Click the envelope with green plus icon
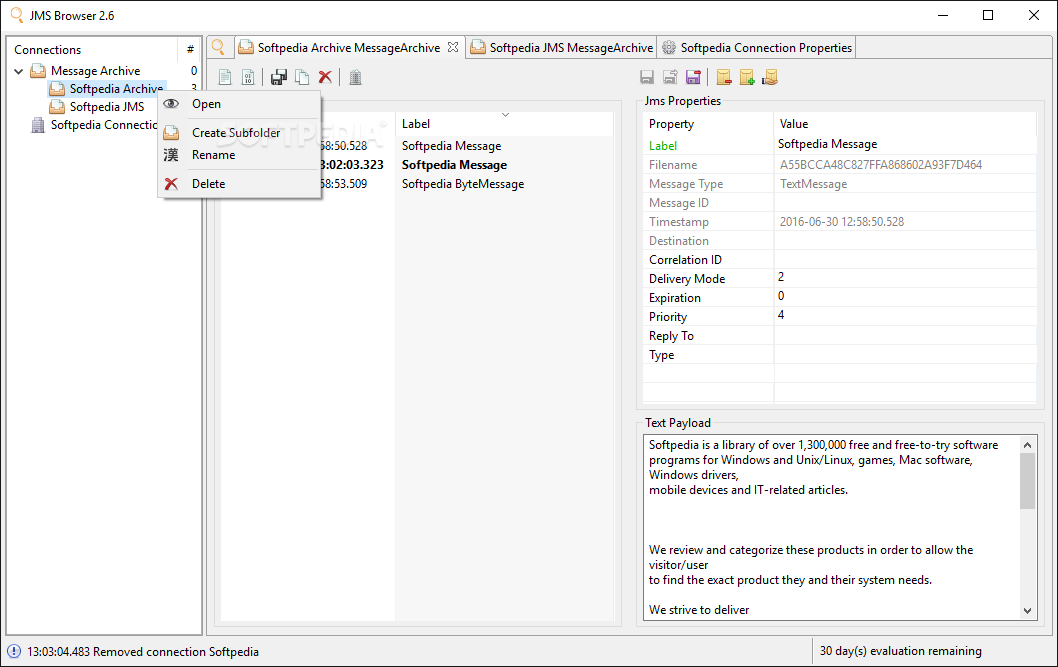Screen dimensions: 1058x667 tap(747, 78)
